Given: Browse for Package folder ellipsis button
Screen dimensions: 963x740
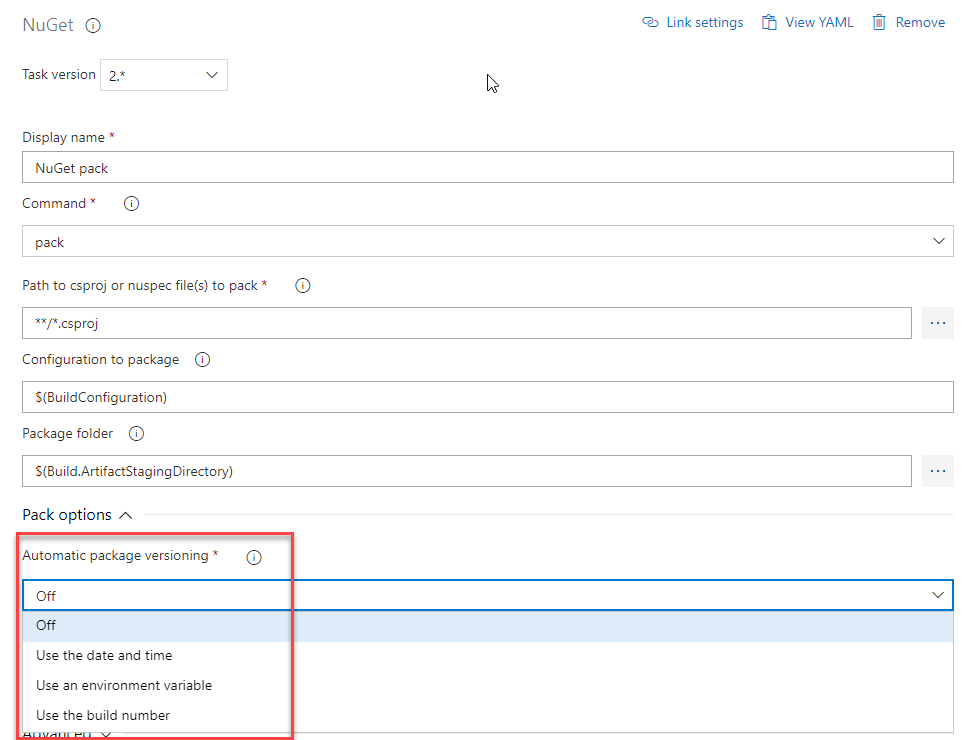Looking at the screenshot, I should point(937,471).
